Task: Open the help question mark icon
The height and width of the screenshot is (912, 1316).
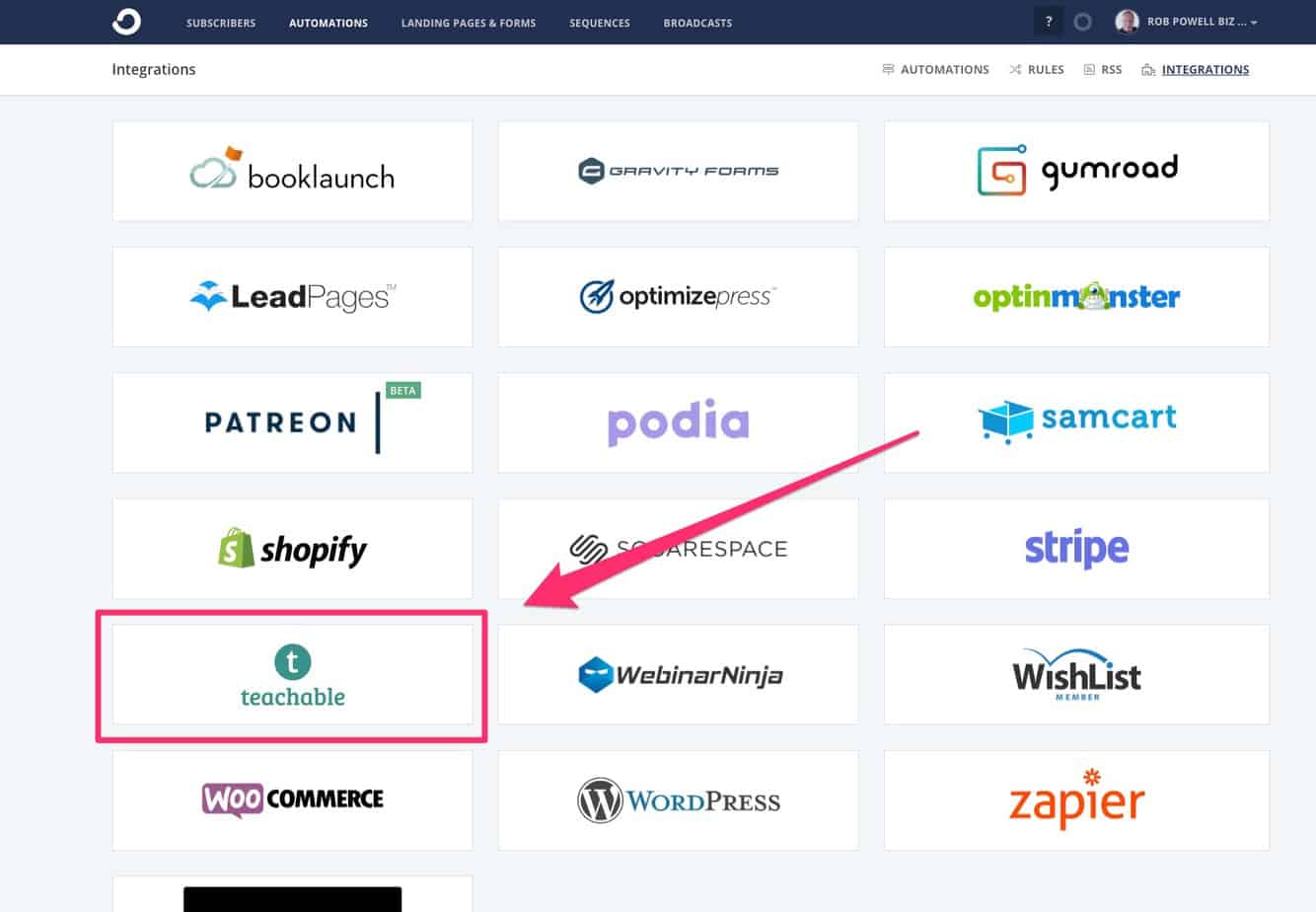Action: click(1049, 22)
